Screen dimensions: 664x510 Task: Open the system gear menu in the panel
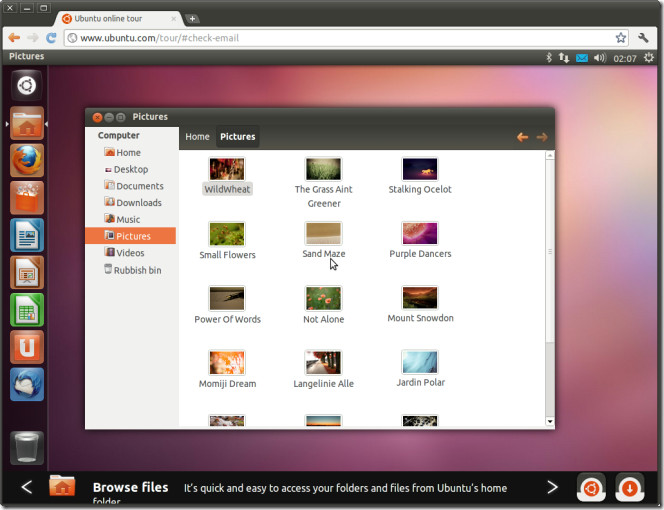tap(648, 58)
